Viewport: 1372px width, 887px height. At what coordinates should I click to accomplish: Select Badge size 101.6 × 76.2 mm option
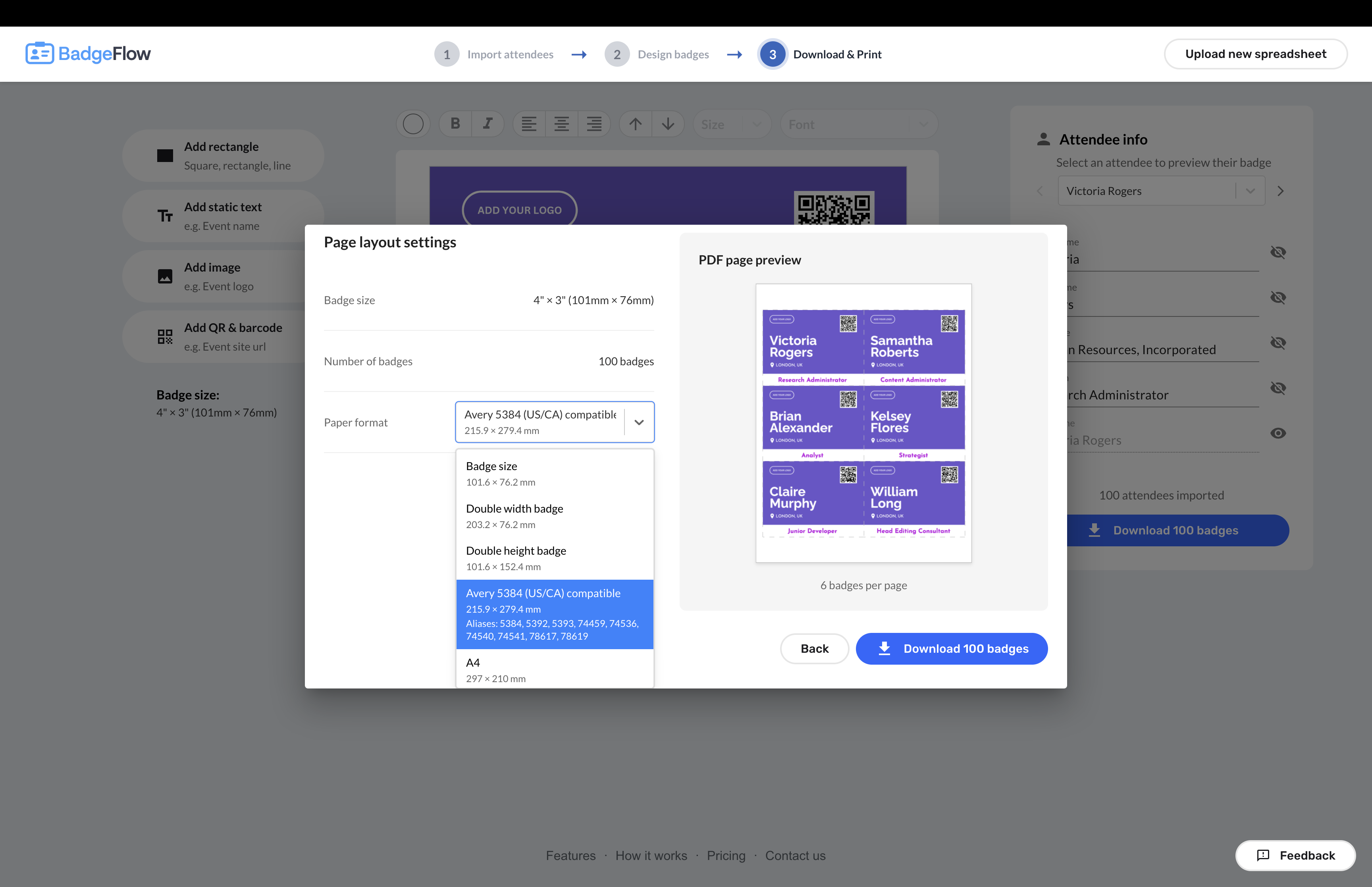click(x=555, y=473)
